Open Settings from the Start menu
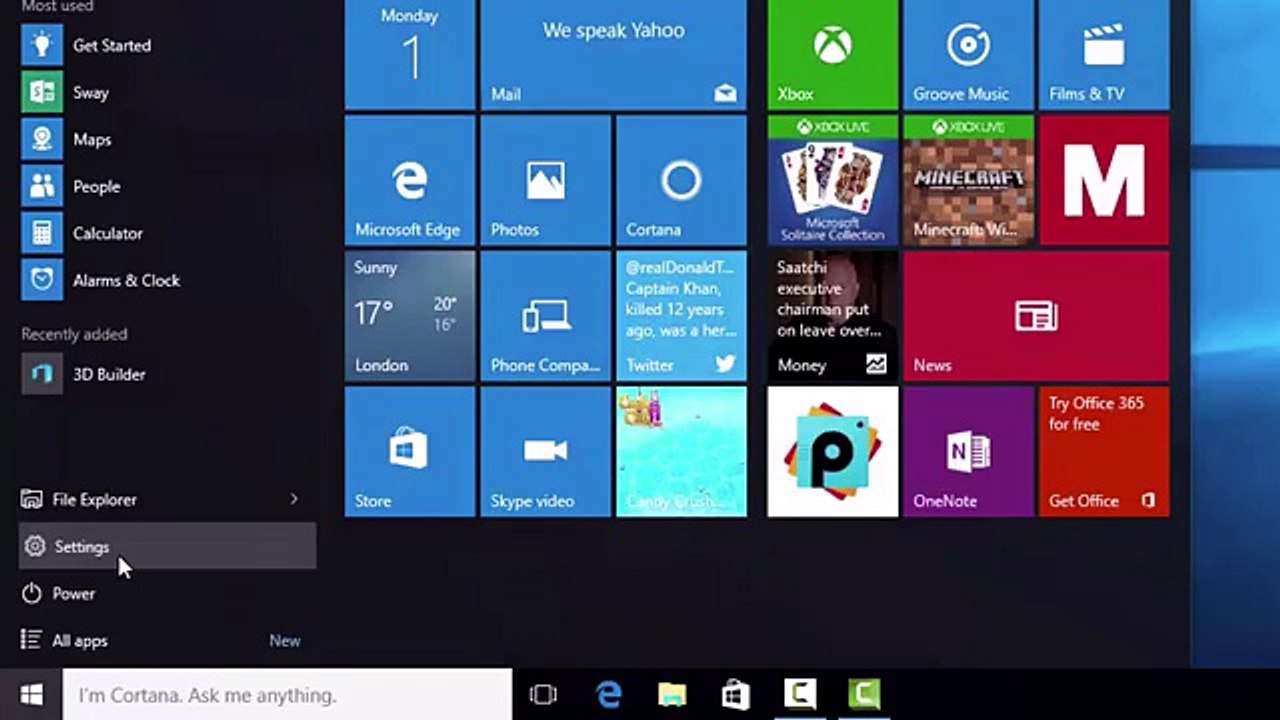This screenshot has height=720, width=1280. pos(167,547)
